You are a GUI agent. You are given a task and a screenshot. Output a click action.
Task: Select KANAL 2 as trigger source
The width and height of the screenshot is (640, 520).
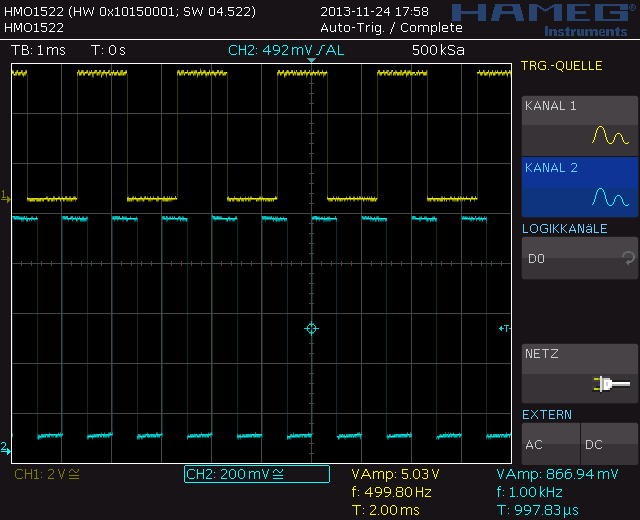(x=580, y=187)
